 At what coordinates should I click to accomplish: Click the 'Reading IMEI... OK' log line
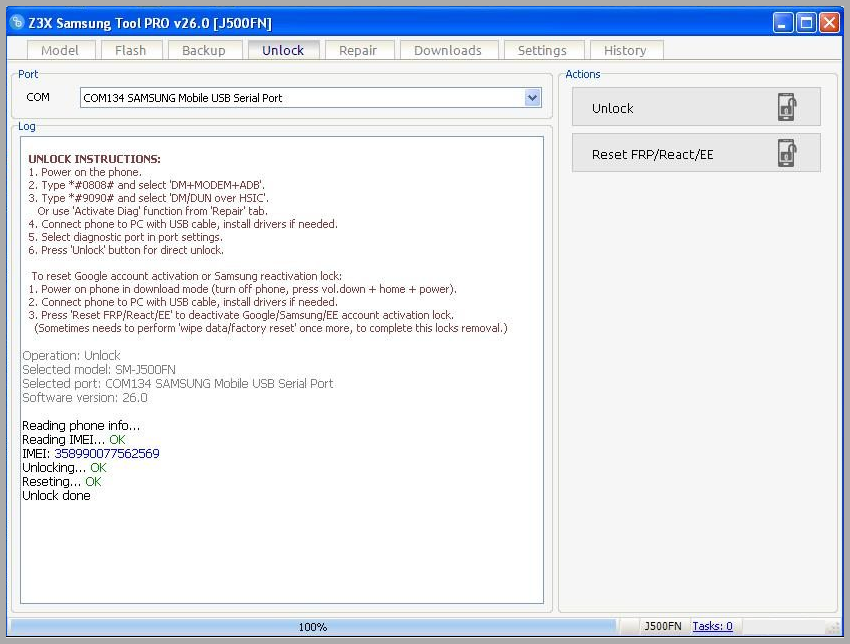tap(74, 440)
